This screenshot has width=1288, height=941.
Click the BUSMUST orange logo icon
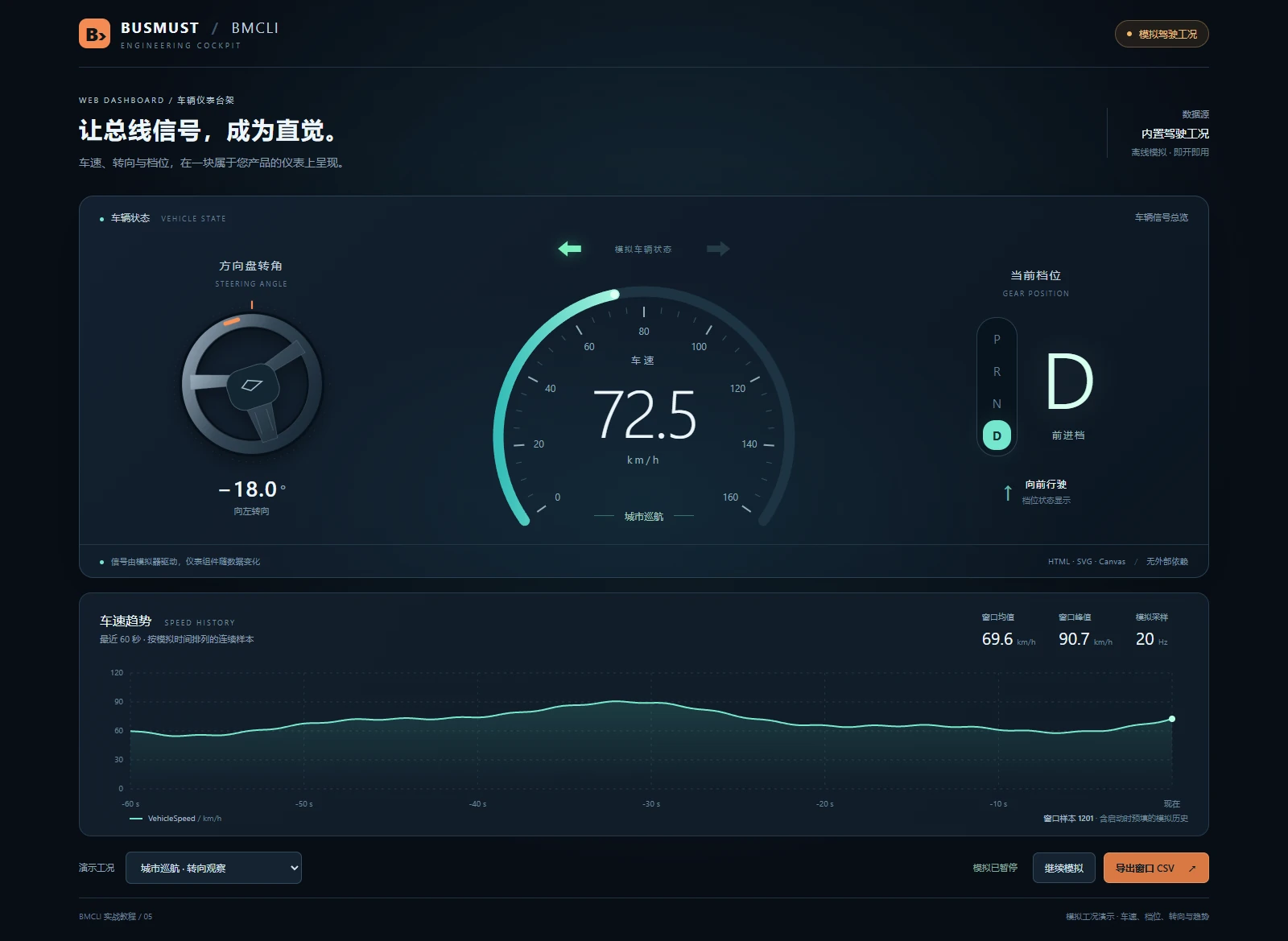(94, 34)
